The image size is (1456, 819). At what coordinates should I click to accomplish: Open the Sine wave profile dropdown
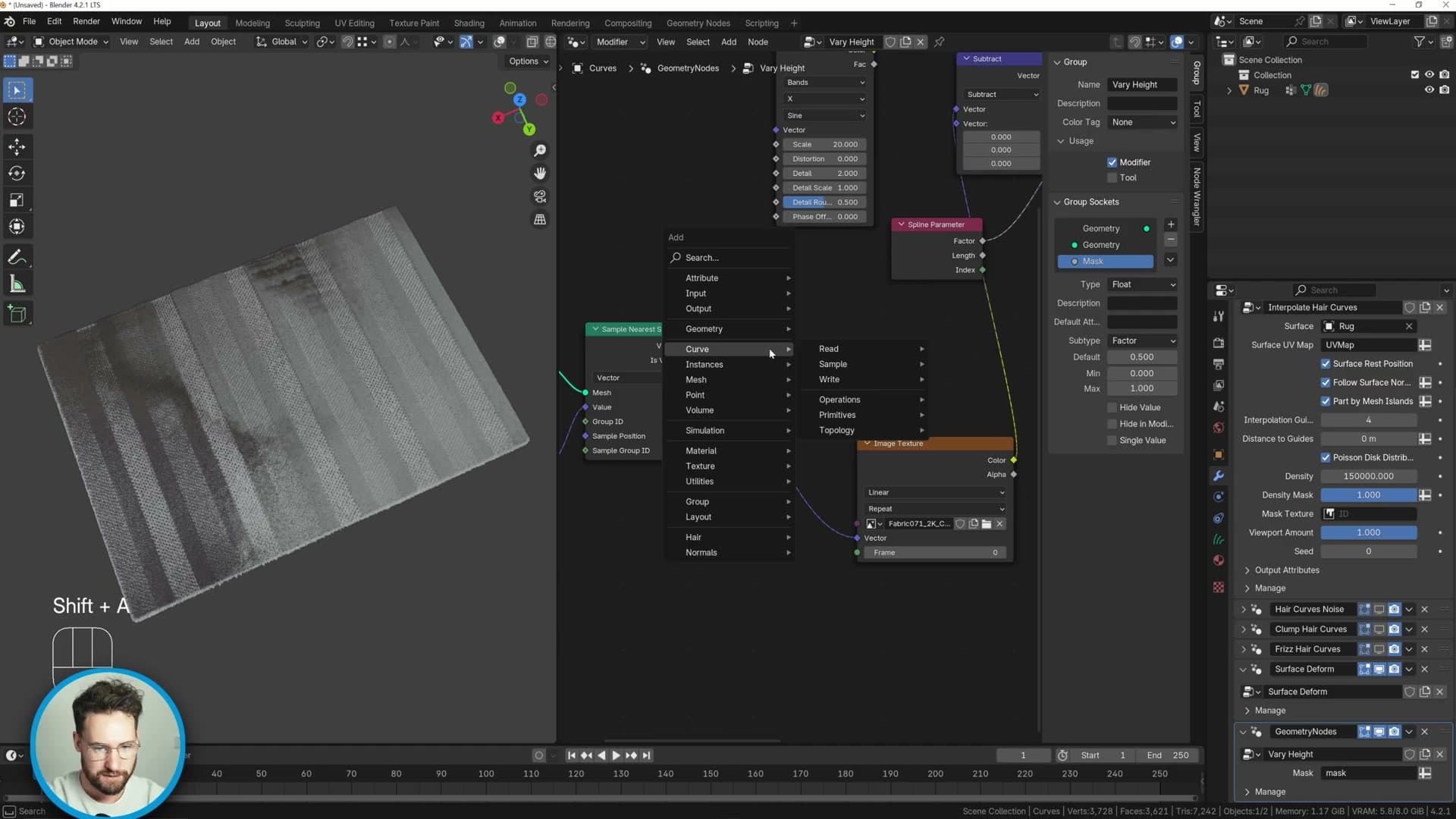(x=825, y=115)
